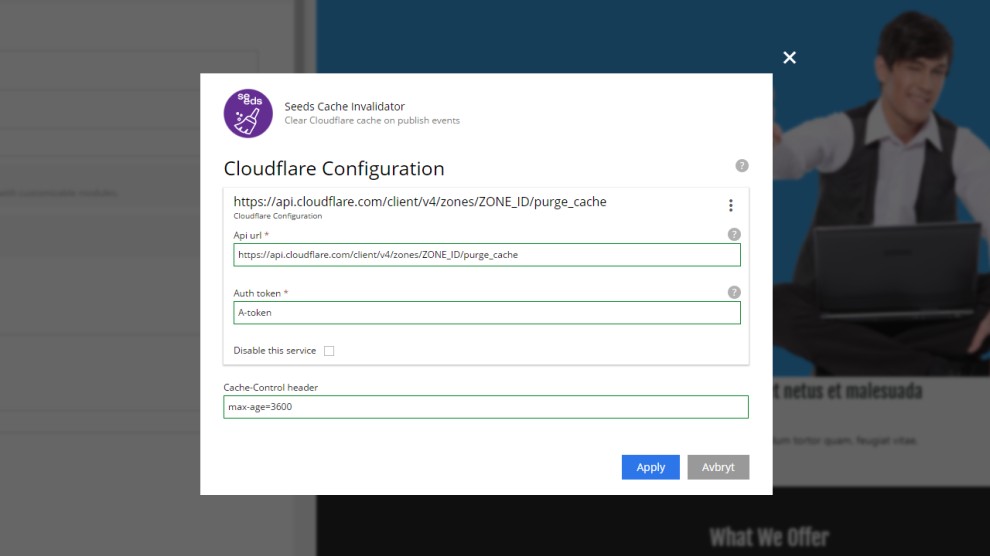Click the Apply button

click(650, 467)
